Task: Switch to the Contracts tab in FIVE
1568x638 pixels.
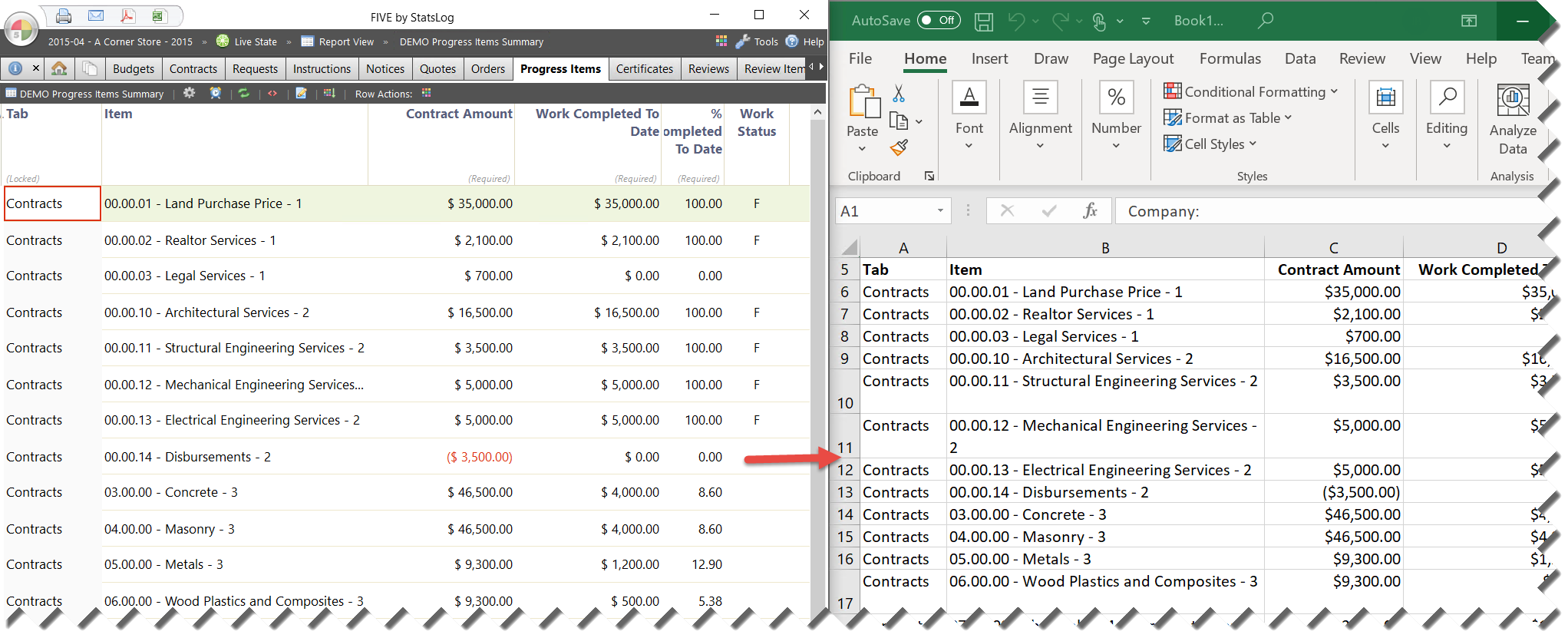Action: (x=193, y=68)
